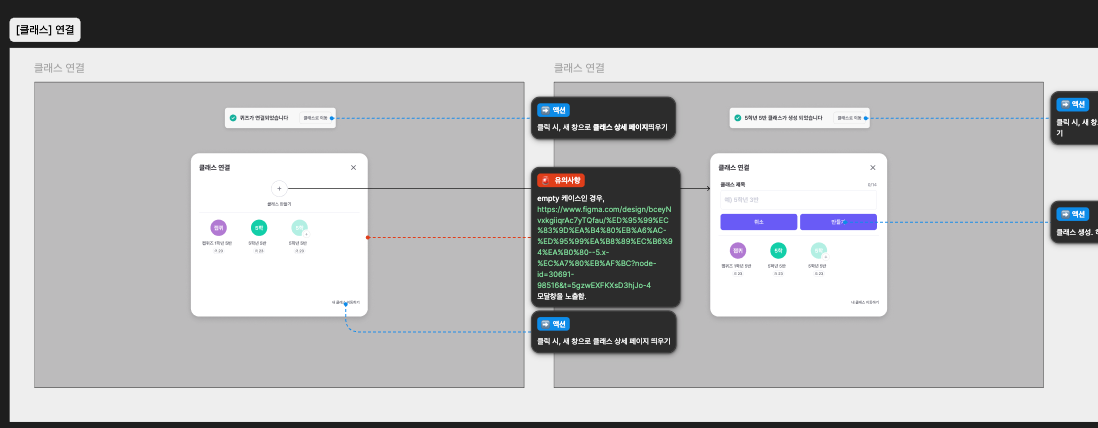Select the light mint class avatar in right modal
This screenshot has width=1098, height=428.
819,251
